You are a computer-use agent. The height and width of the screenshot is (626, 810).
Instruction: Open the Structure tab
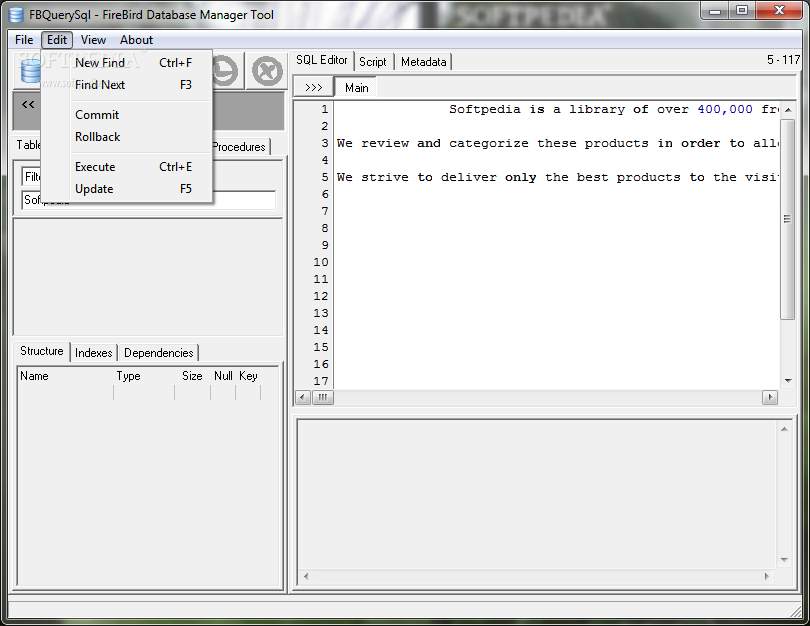tap(41, 351)
